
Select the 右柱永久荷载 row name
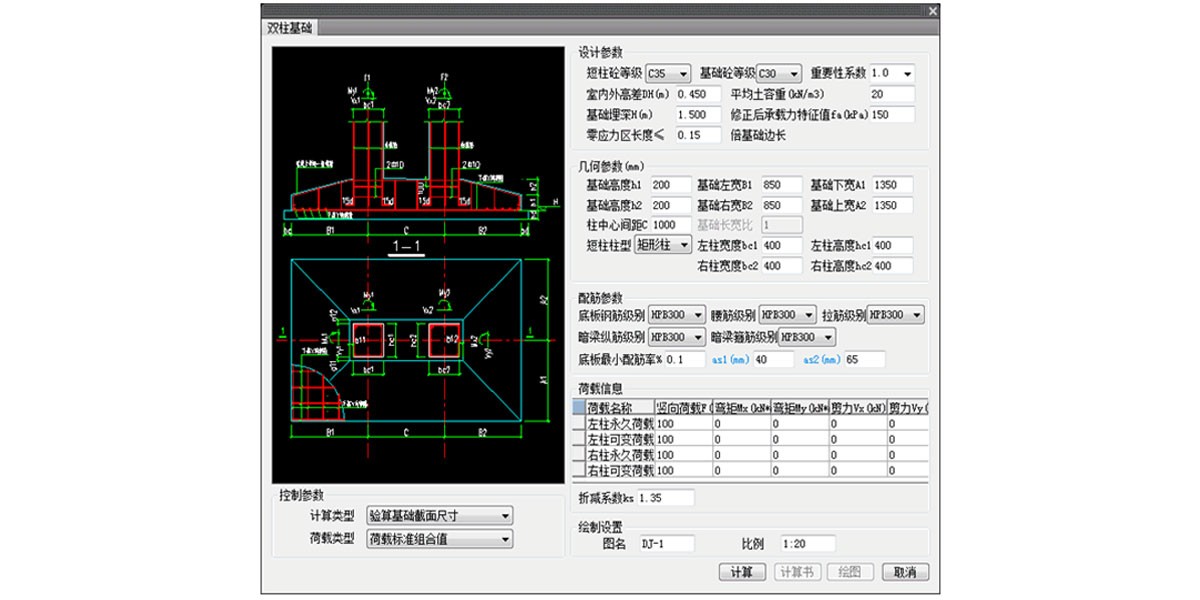point(620,454)
